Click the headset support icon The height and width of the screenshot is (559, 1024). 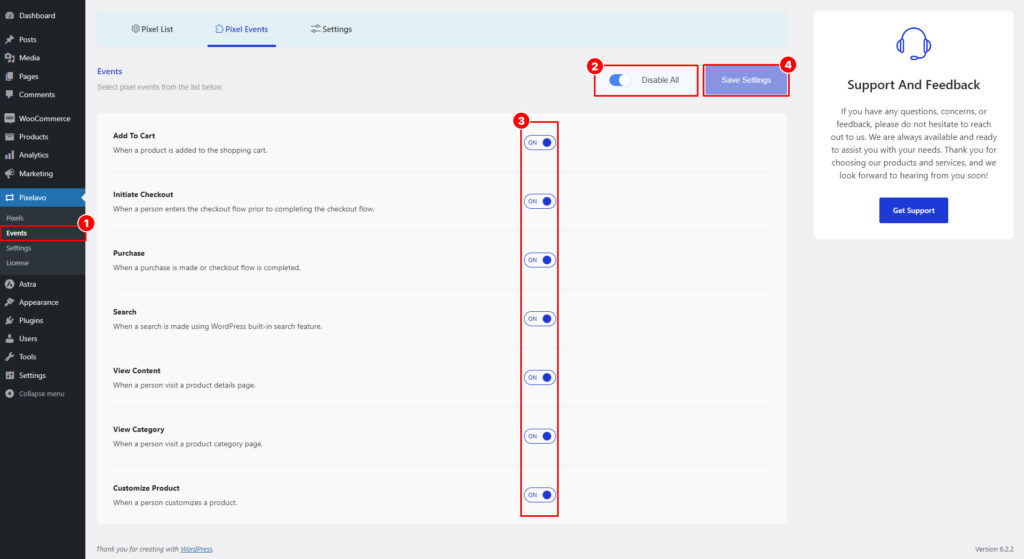coord(913,44)
